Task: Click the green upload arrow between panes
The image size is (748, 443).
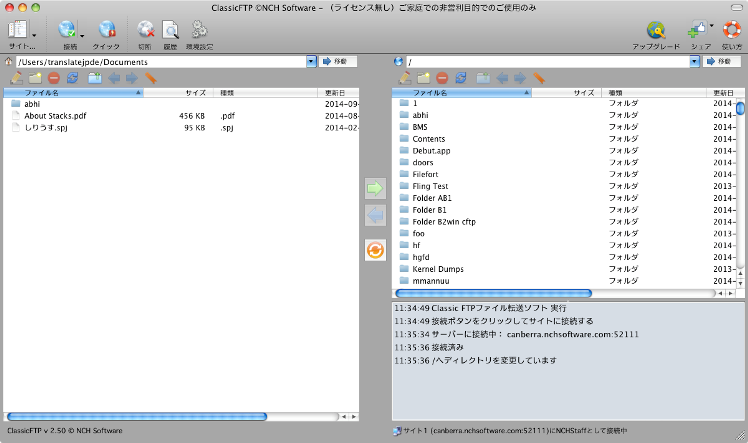Action: click(x=375, y=188)
